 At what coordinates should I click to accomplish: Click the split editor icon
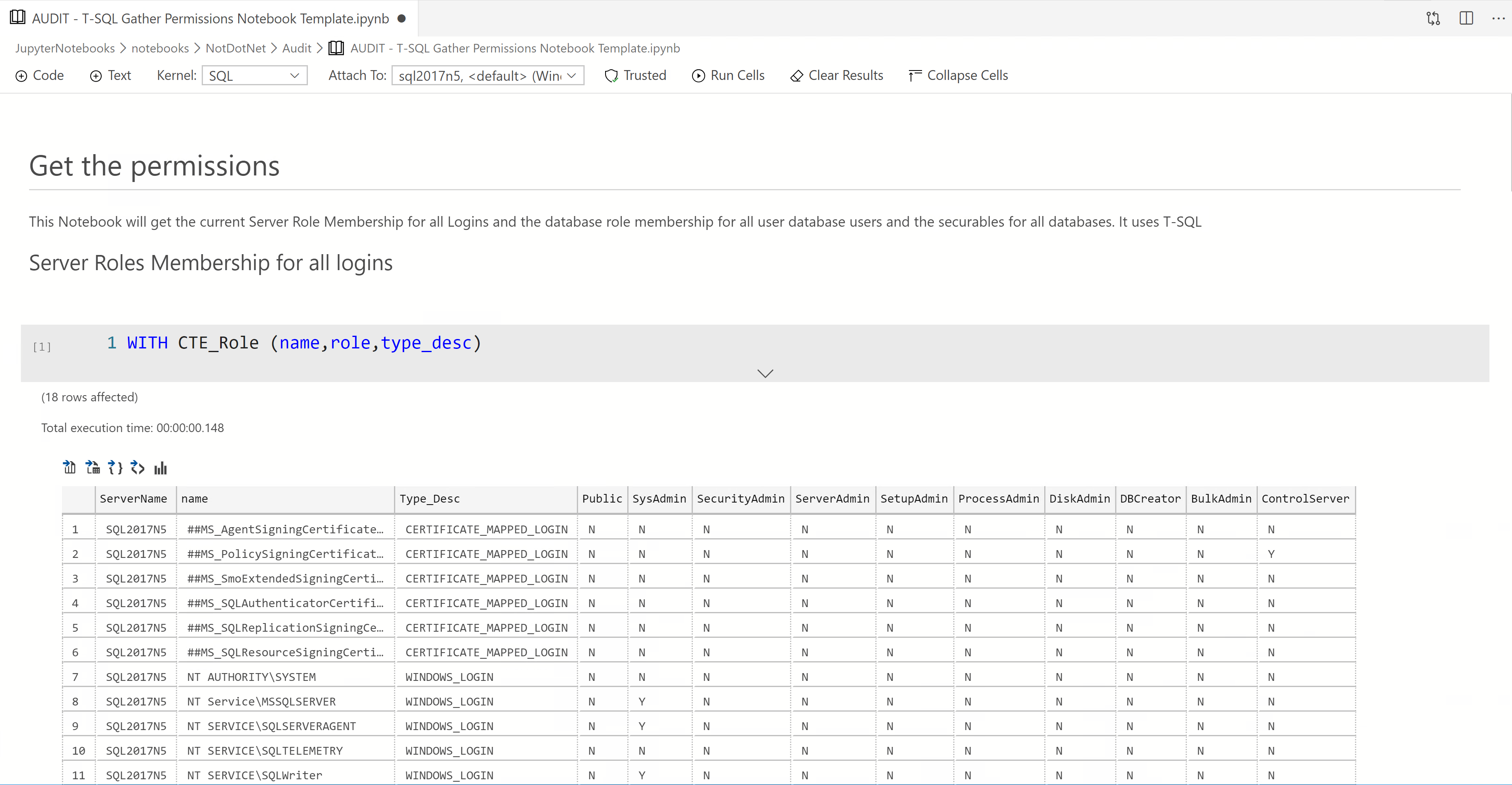tap(1466, 18)
